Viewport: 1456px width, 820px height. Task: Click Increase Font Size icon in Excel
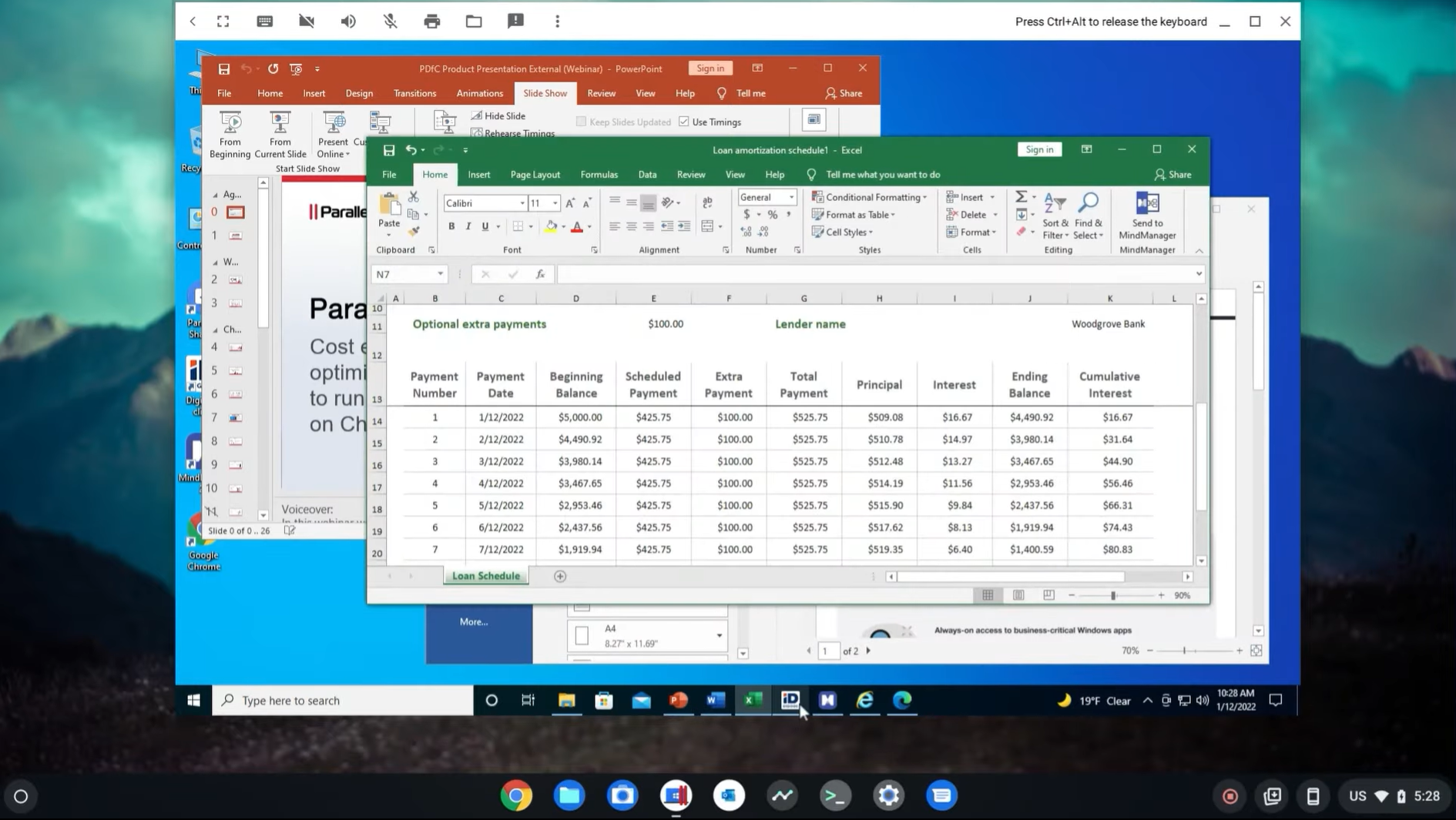(x=570, y=203)
